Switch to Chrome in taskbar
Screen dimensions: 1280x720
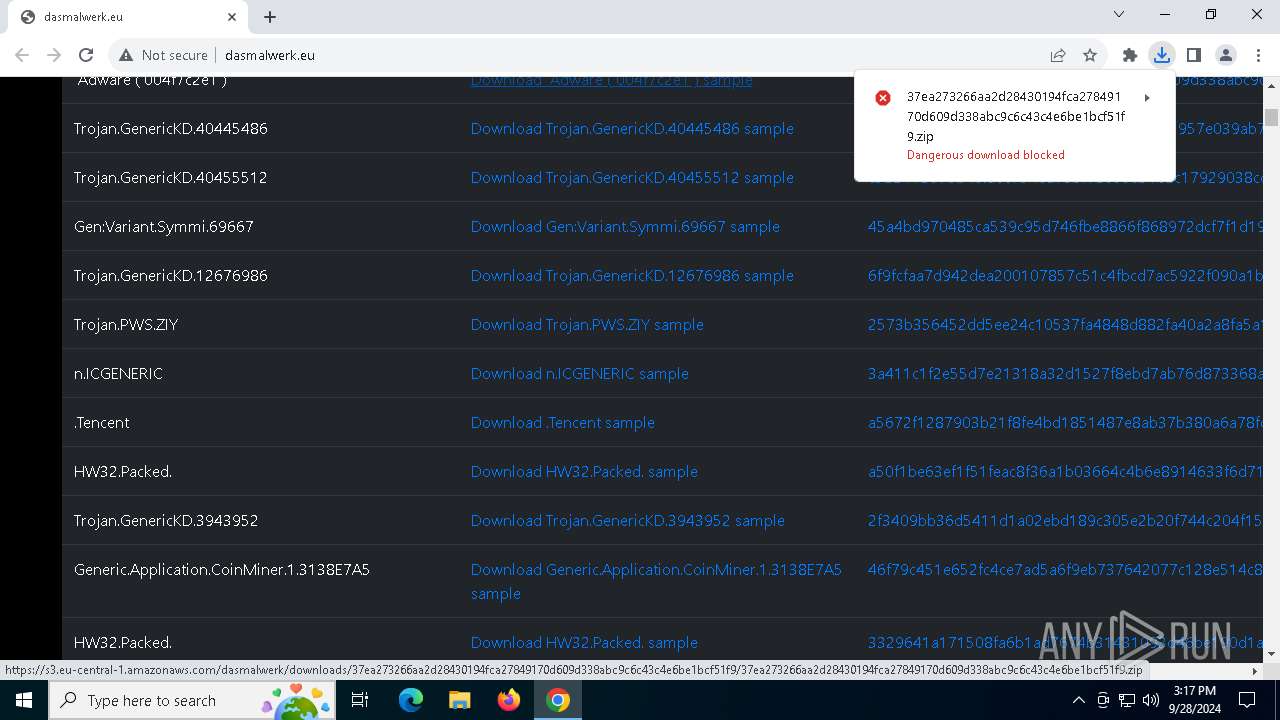[558, 700]
